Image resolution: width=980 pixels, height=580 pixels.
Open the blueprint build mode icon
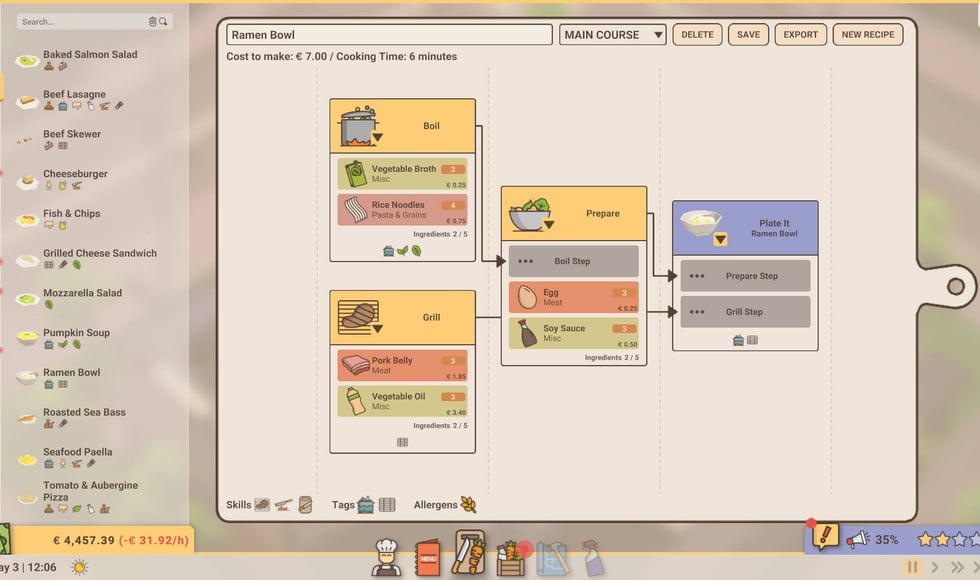point(552,558)
